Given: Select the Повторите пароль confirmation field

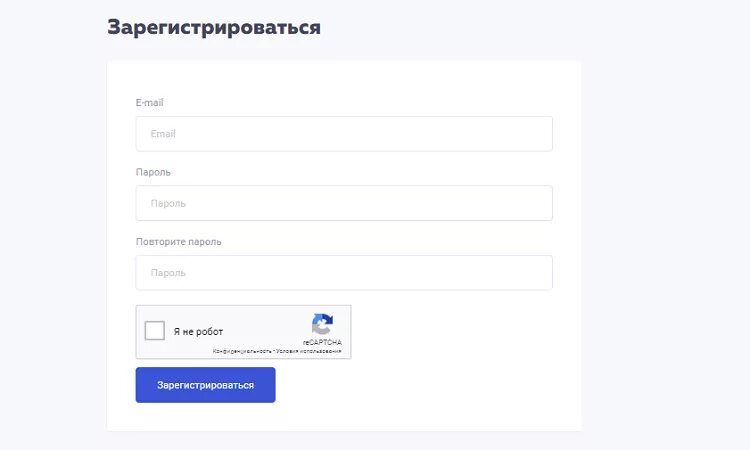Looking at the screenshot, I should click(x=344, y=273).
